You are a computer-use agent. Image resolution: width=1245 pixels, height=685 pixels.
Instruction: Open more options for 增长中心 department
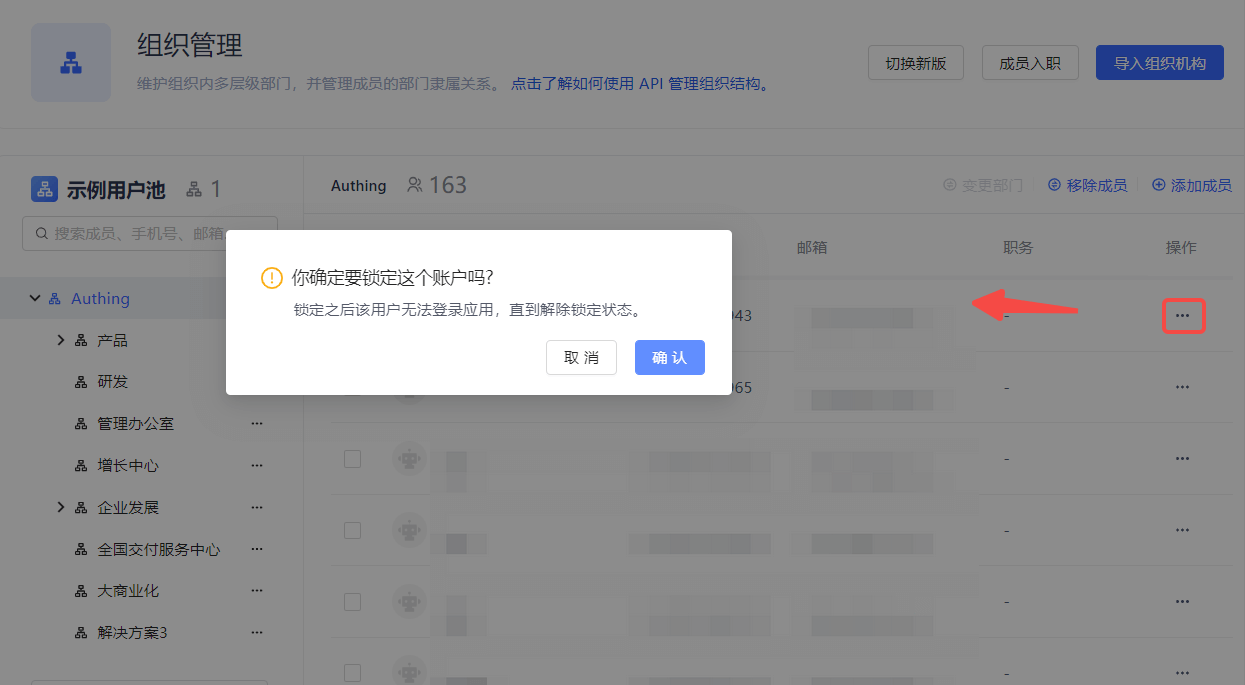257,466
